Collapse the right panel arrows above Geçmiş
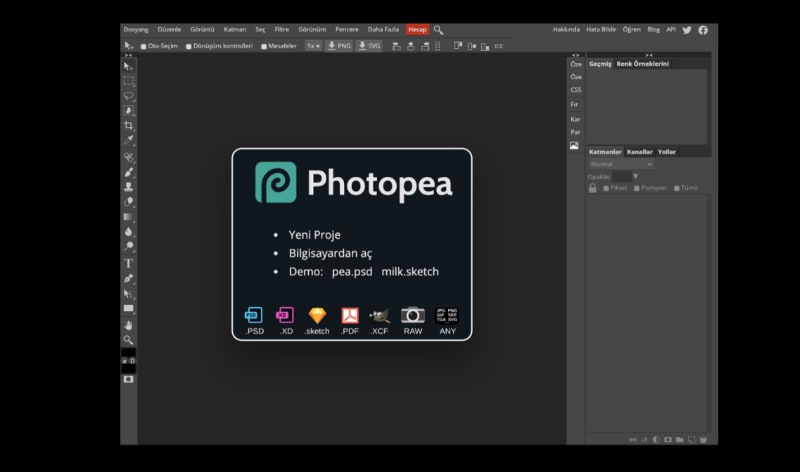800x472 pixels. [649, 55]
